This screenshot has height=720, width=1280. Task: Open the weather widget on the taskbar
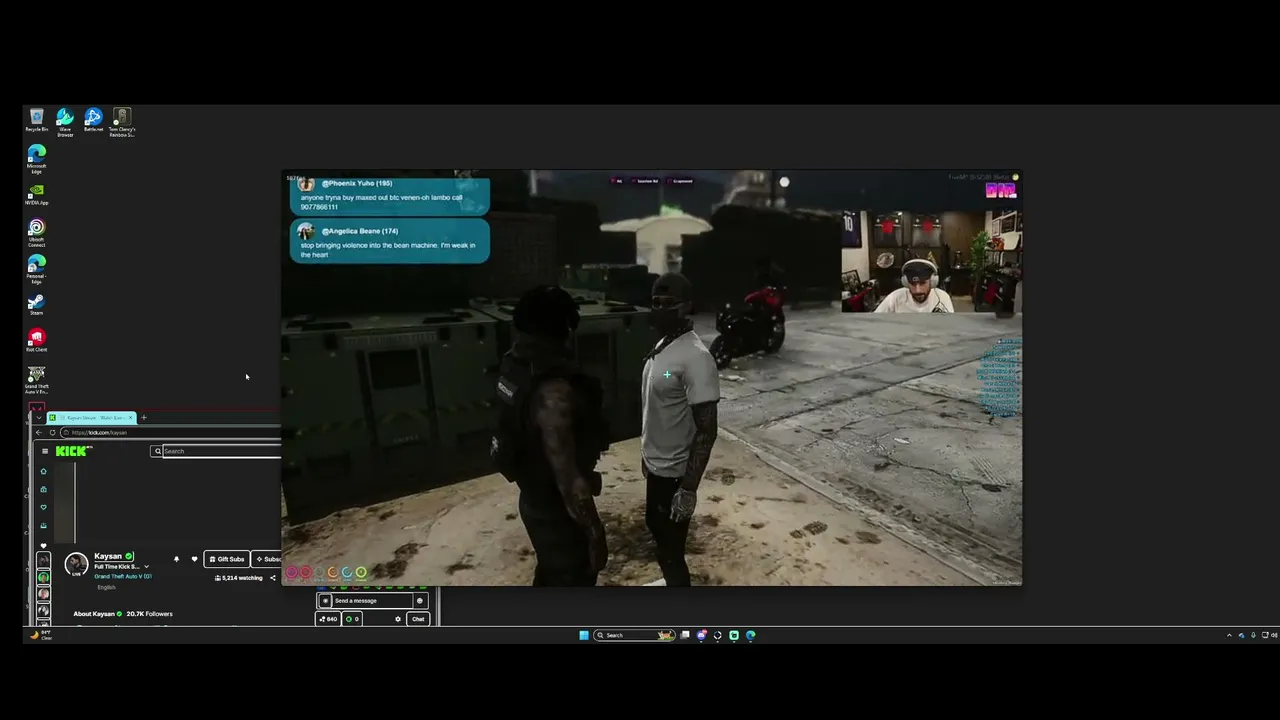(x=40, y=635)
